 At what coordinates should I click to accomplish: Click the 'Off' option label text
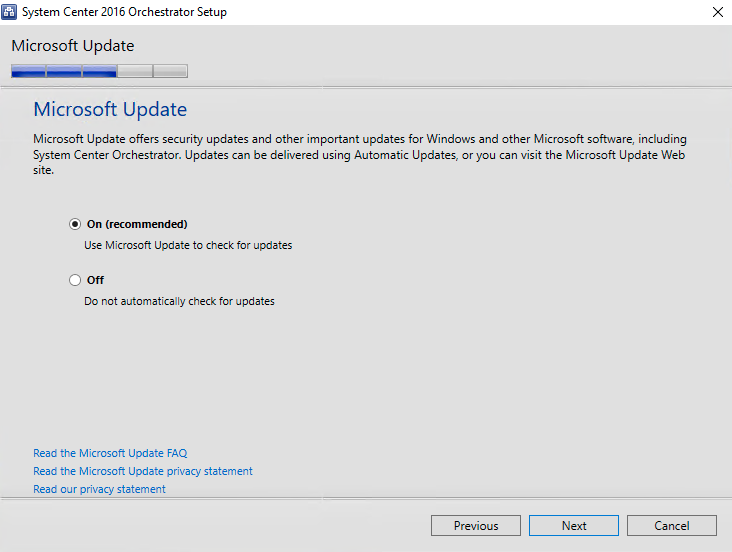click(95, 280)
